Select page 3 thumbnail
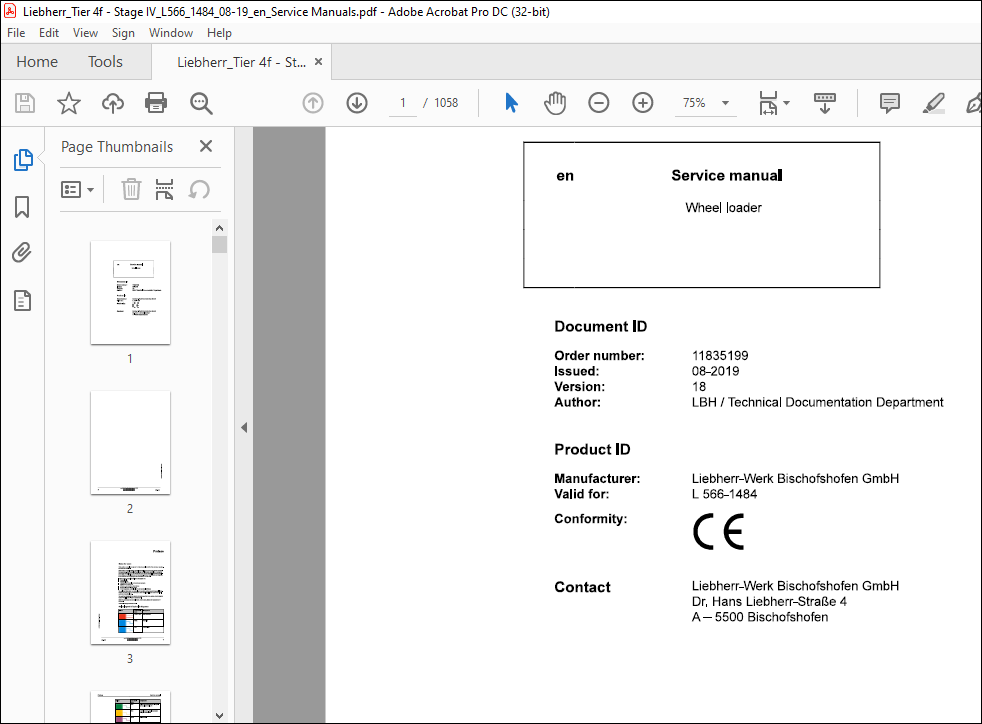Screen dimensions: 982x724 click(x=130, y=592)
